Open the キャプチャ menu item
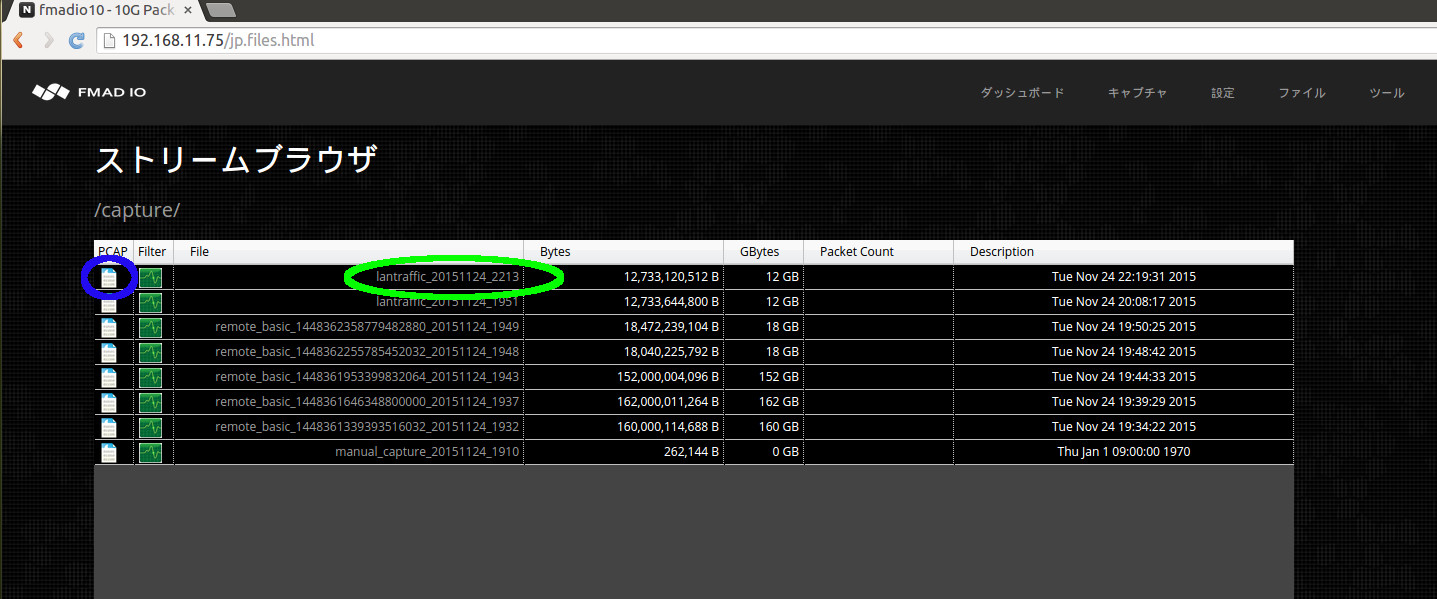 click(1136, 92)
